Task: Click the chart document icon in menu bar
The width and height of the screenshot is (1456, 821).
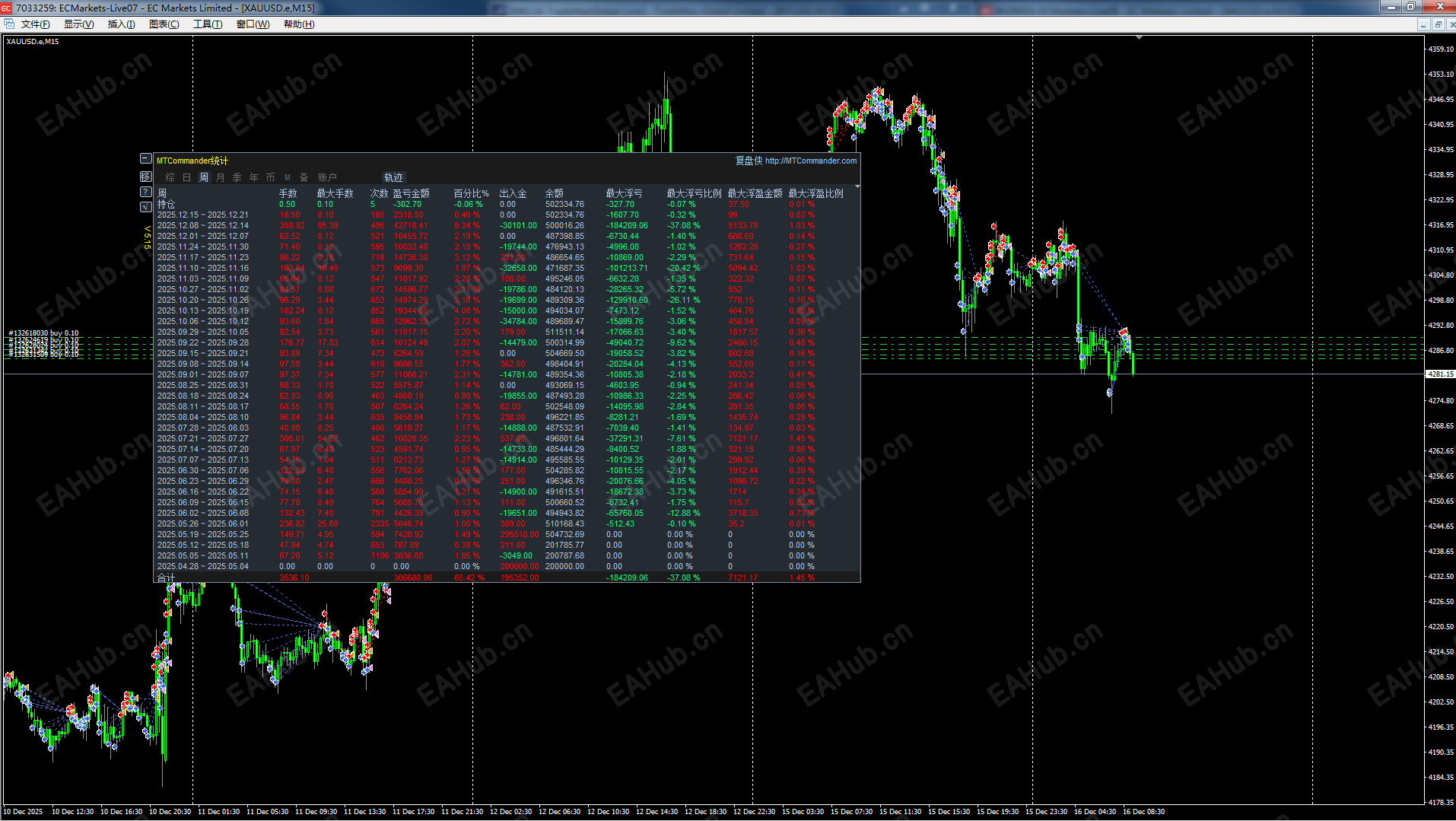Action: tap(9, 24)
